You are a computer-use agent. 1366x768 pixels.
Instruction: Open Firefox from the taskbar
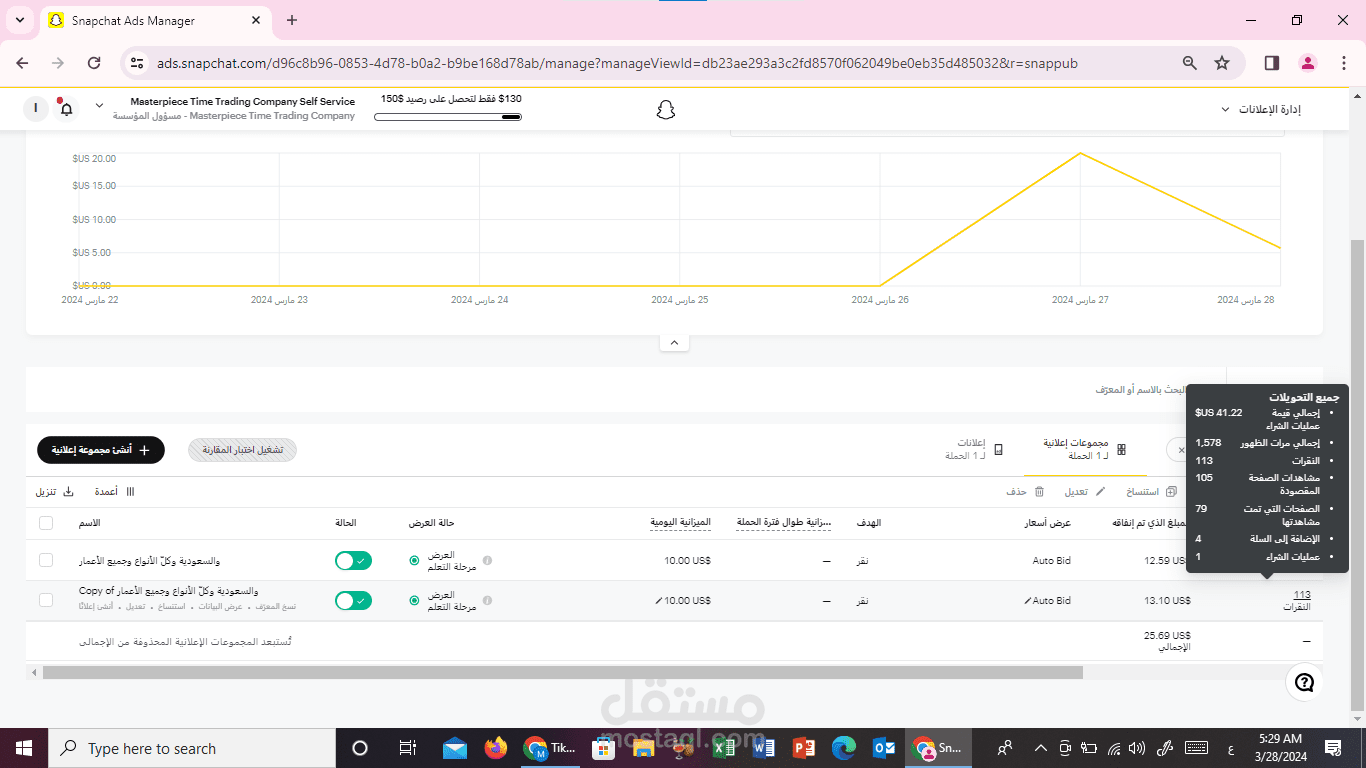tap(495, 748)
